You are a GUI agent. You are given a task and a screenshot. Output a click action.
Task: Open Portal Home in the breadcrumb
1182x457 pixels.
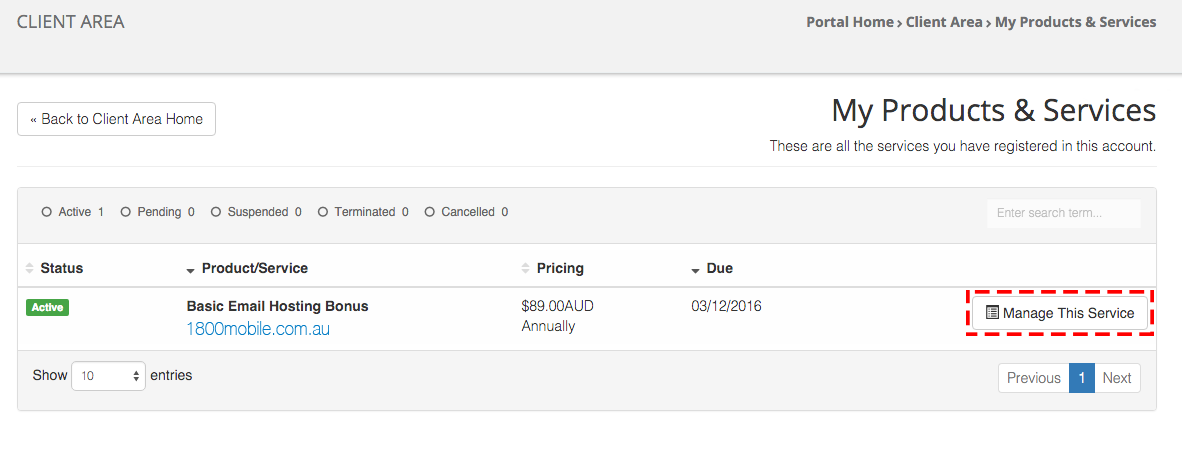coord(850,22)
